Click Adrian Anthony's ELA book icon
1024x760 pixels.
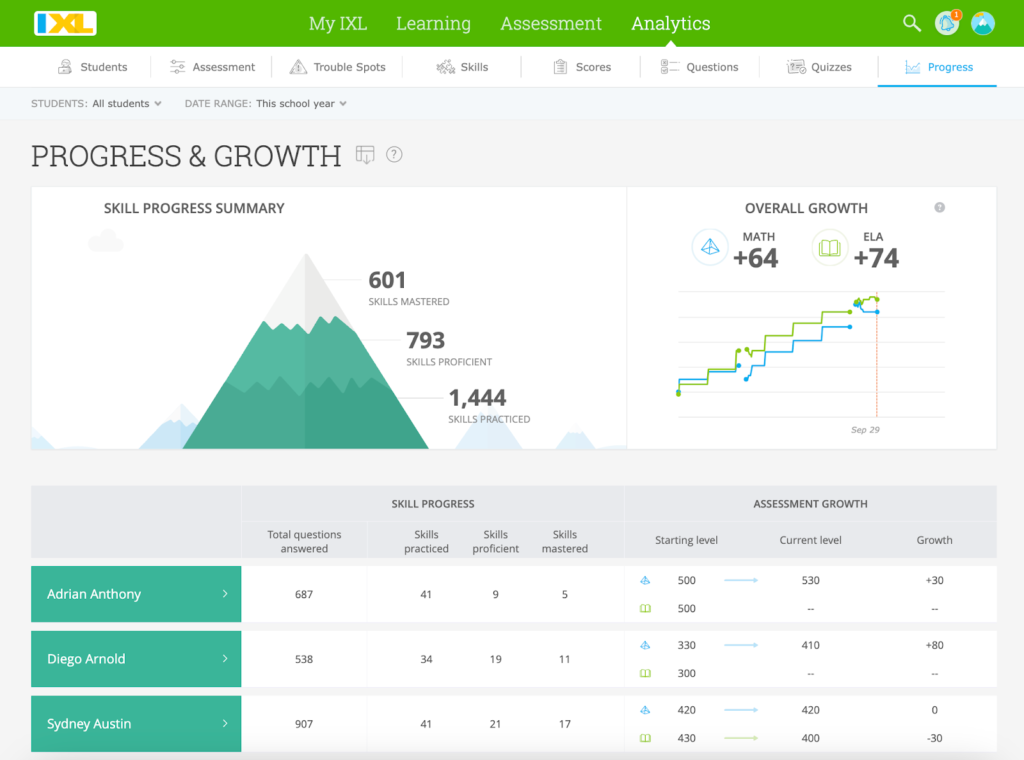point(645,609)
